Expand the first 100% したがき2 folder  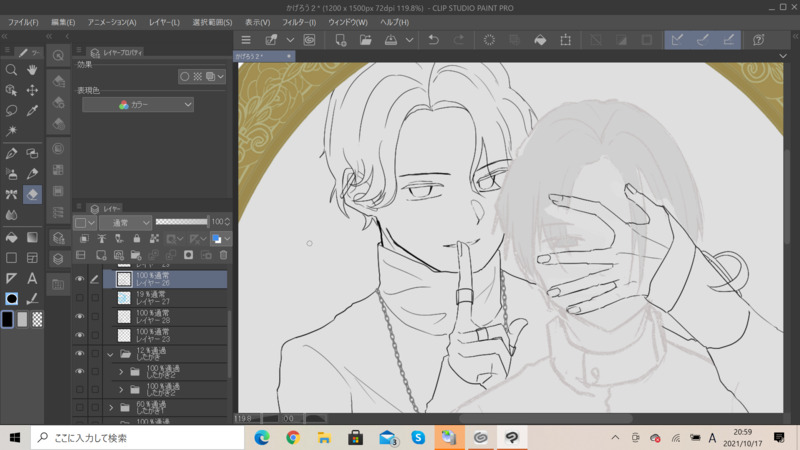coord(121,372)
